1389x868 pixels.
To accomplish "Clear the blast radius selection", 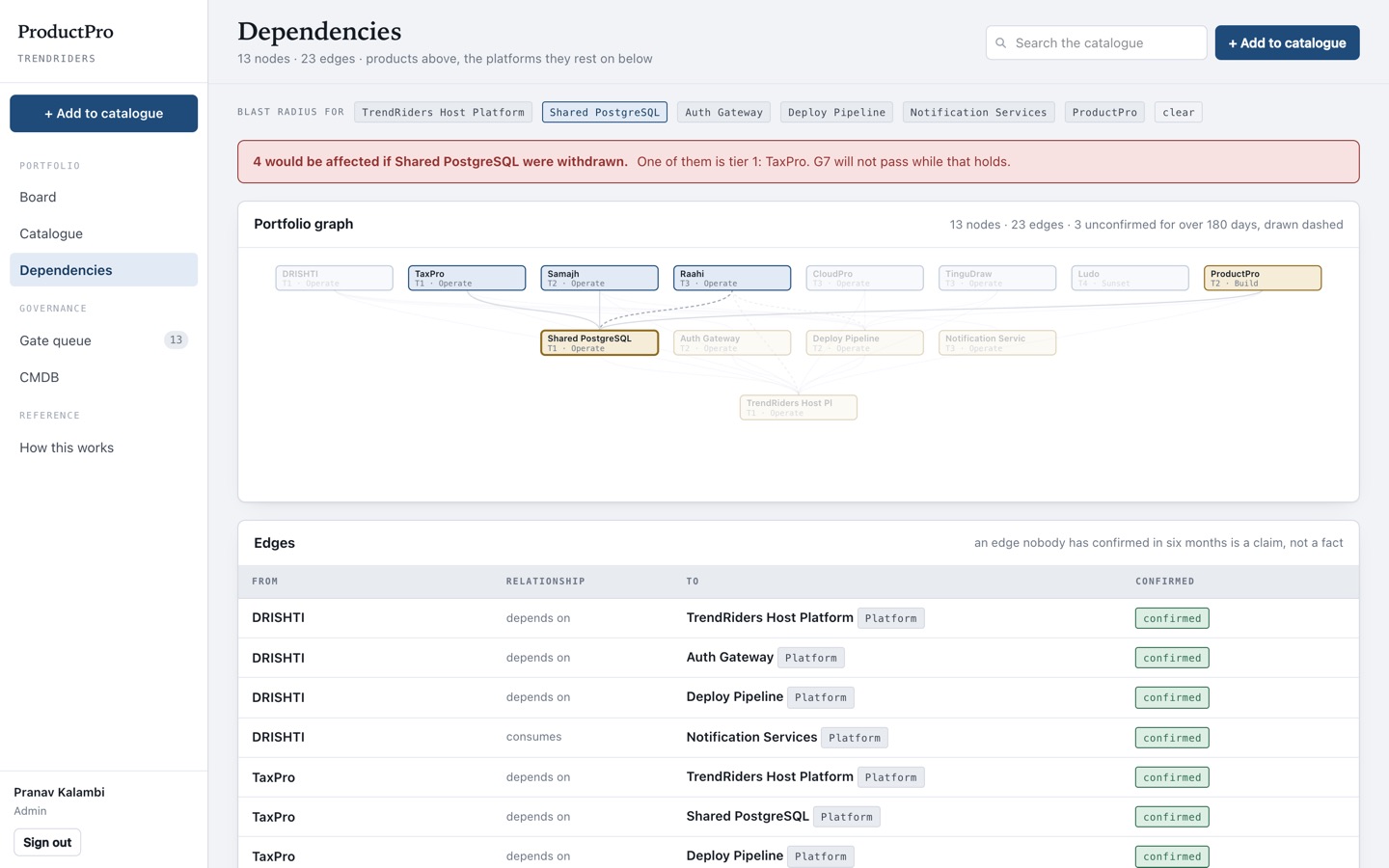I will click(x=1178, y=112).
